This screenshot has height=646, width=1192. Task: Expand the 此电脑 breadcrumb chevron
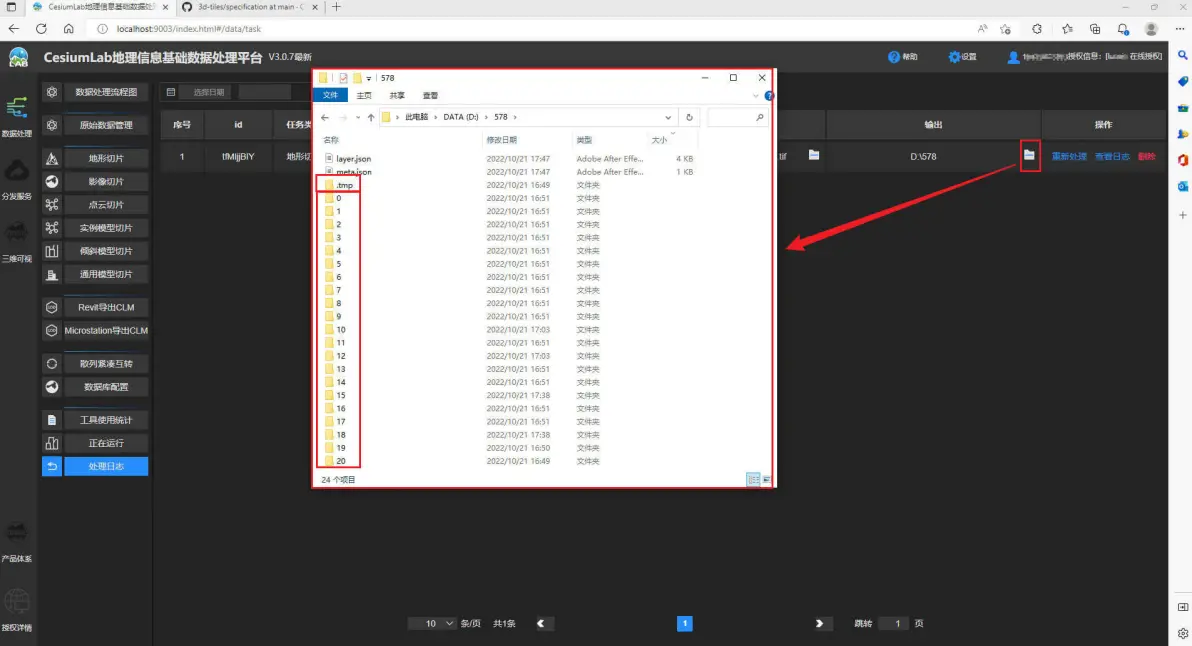pyautogui.click(x=436, y=117)
